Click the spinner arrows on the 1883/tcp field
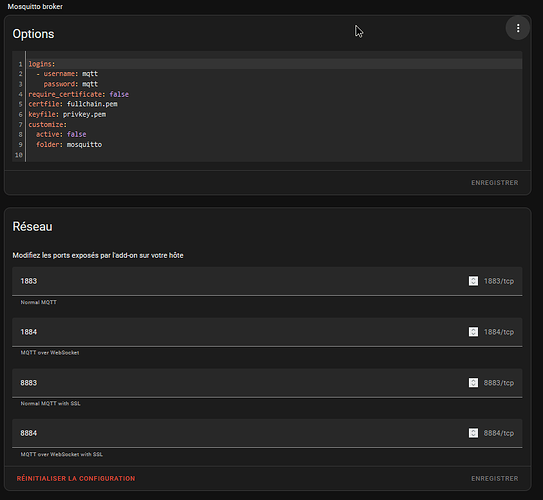This screenshot has width=543, height=500. point(473,281)
